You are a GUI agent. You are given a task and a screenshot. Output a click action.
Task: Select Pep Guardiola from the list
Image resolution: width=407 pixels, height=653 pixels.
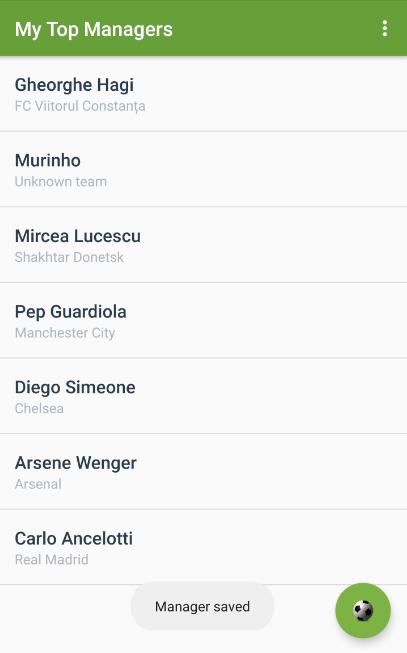[203, 320]
